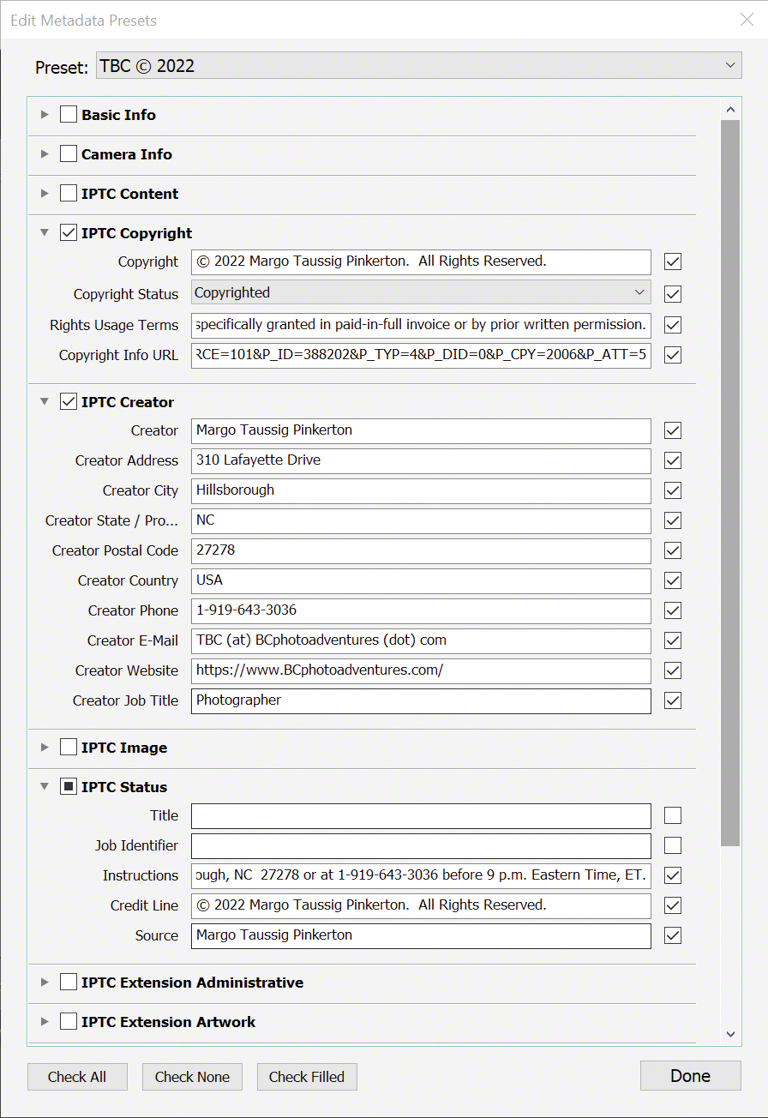Click the Creator City field Hillsborough
Image resolution: width=768 pixels, height=1118 pixels.
[x=421, y=491]
